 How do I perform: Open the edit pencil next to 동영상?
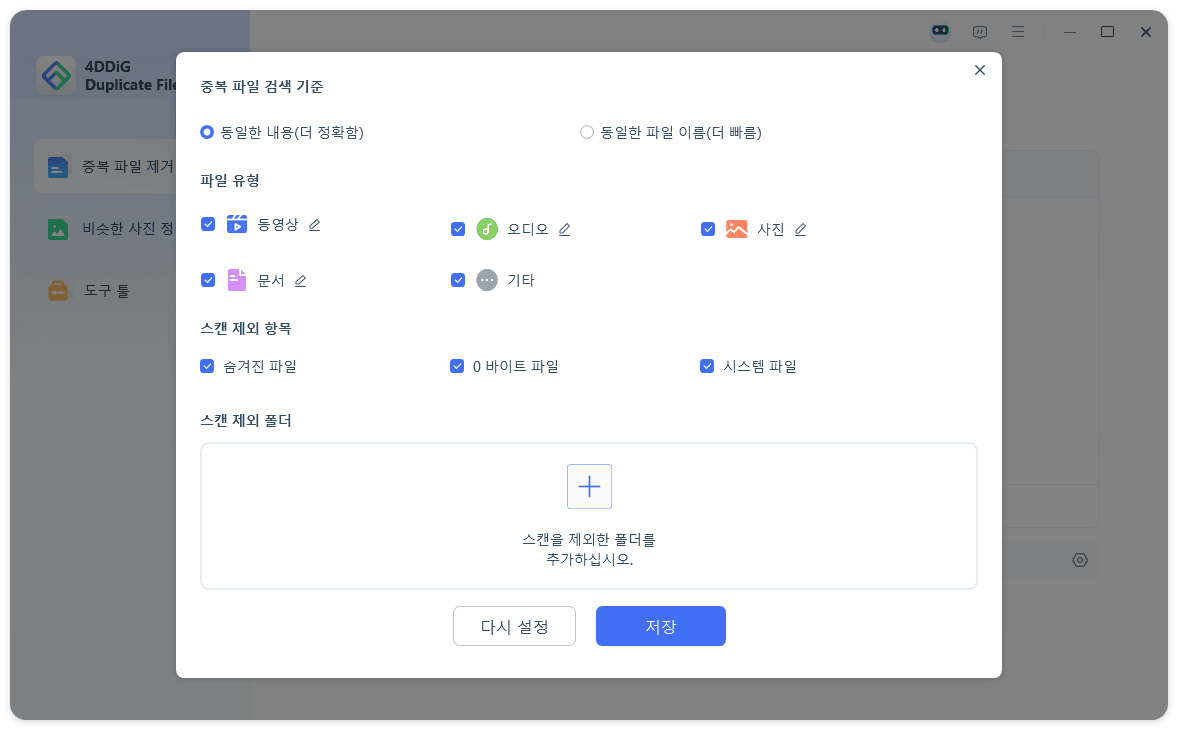click(x=314, y=225)
